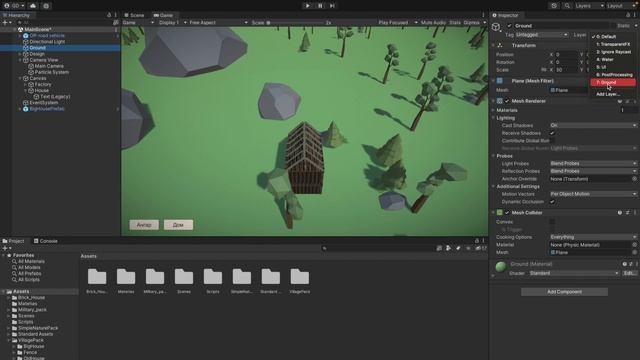Toggle the Ground object active checkbox
The image size is (640, 360).
click(x=509, y=26)
